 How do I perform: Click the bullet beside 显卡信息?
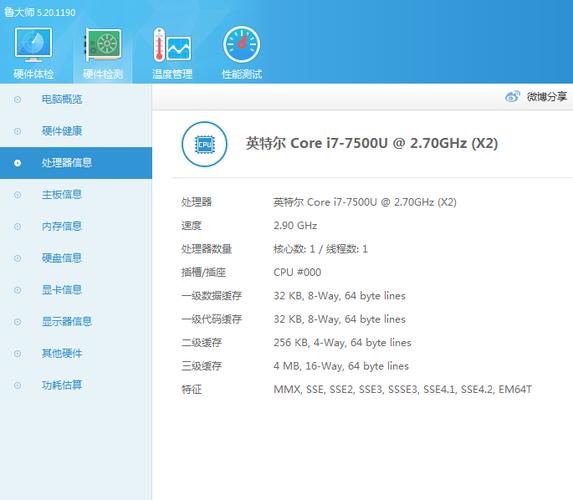(x=17, y=290)
